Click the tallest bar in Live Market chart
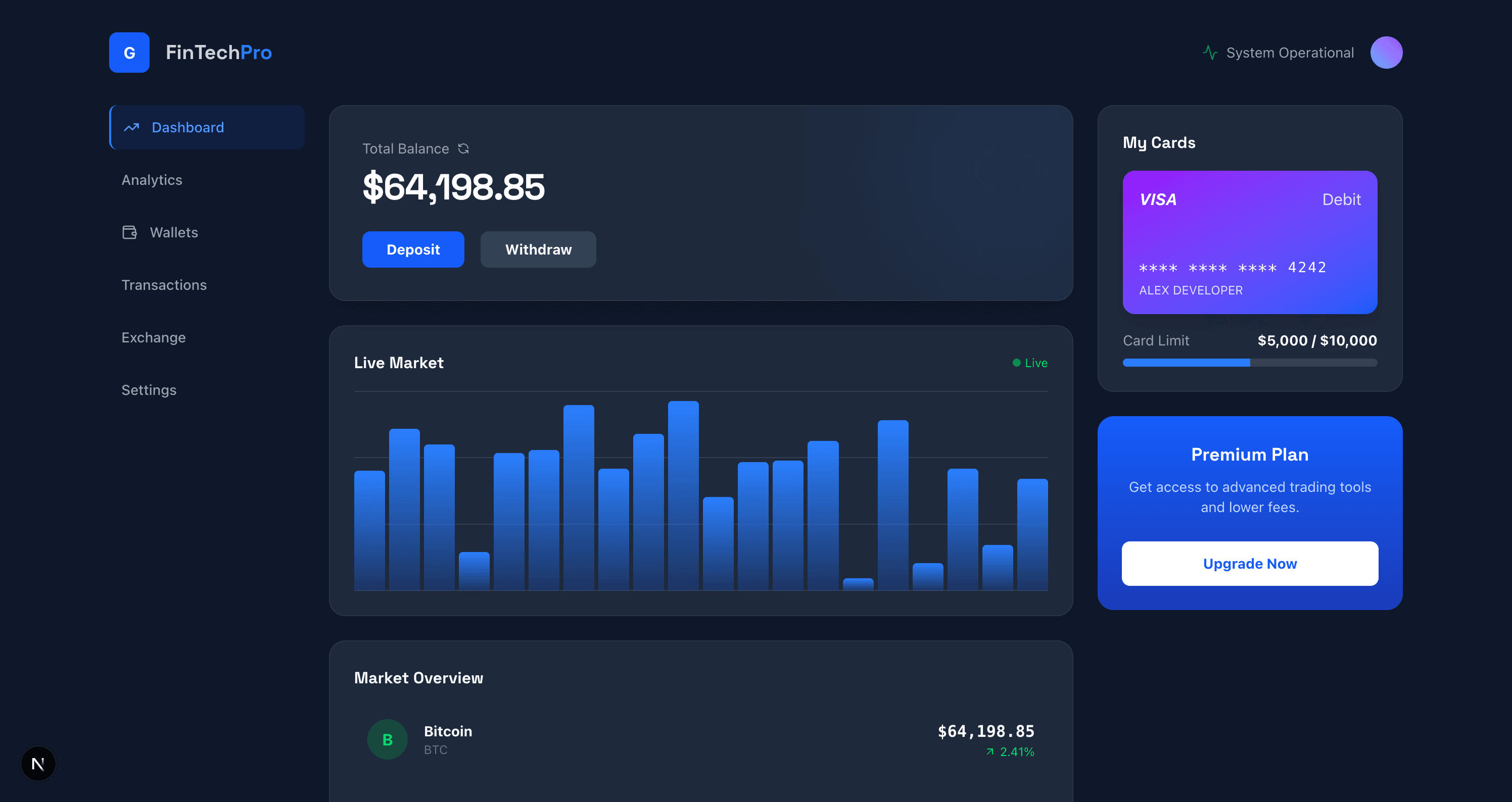 (683, 496)
